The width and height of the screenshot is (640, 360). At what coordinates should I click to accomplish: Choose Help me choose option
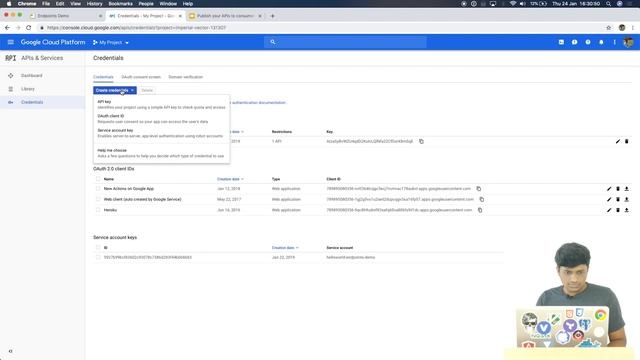pos(161,153)
